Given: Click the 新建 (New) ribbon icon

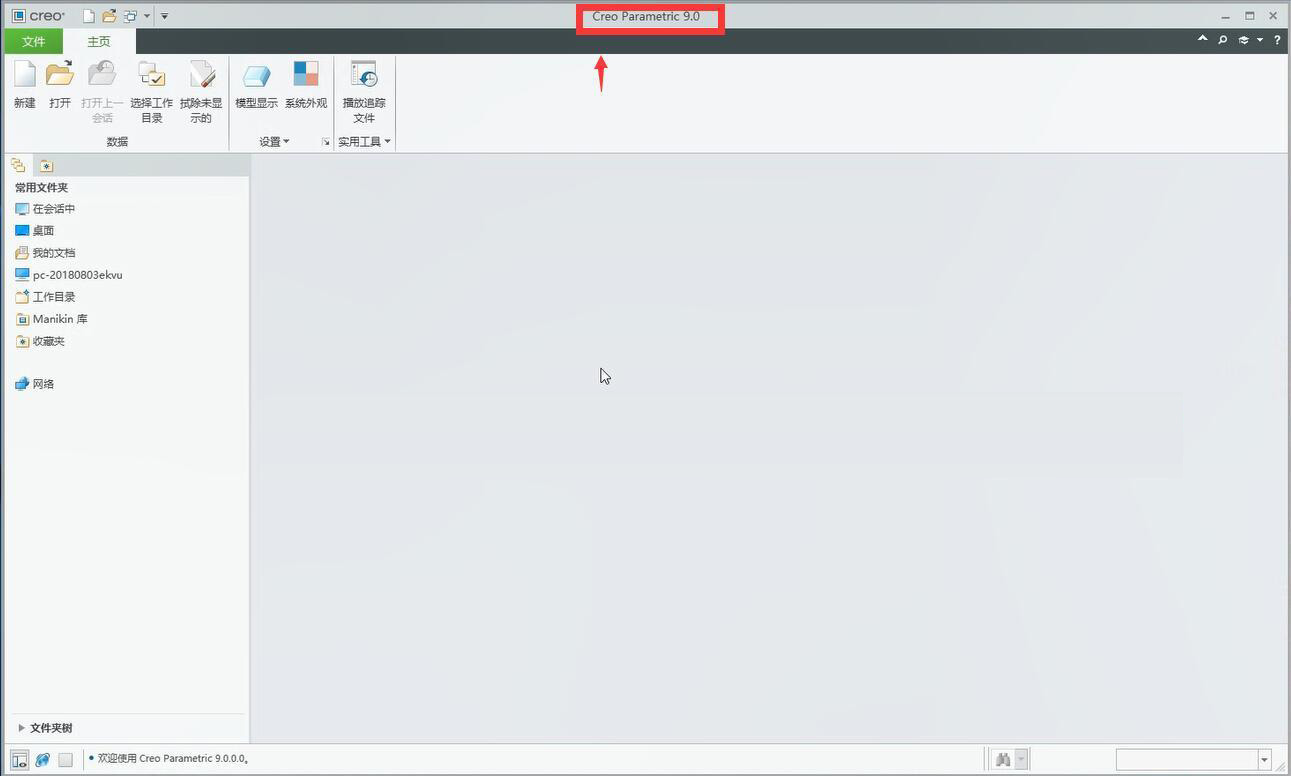Looking at the screenshot, I should click(x=25, y=75).
